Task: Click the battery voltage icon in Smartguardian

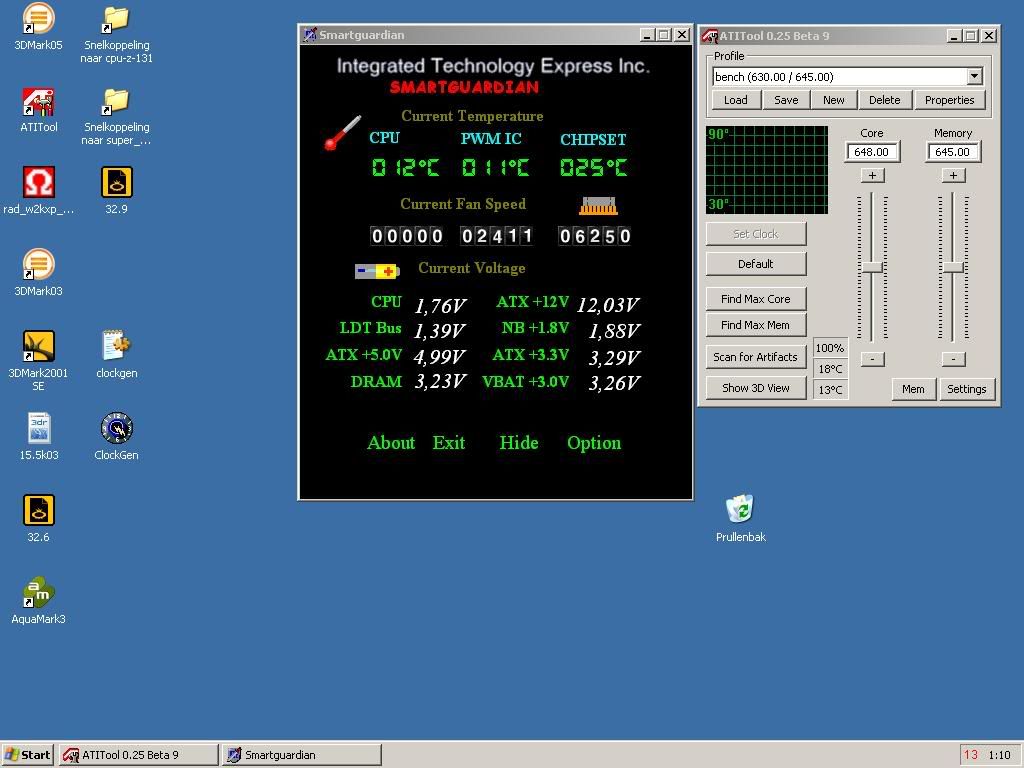Action: coord(377,271)
